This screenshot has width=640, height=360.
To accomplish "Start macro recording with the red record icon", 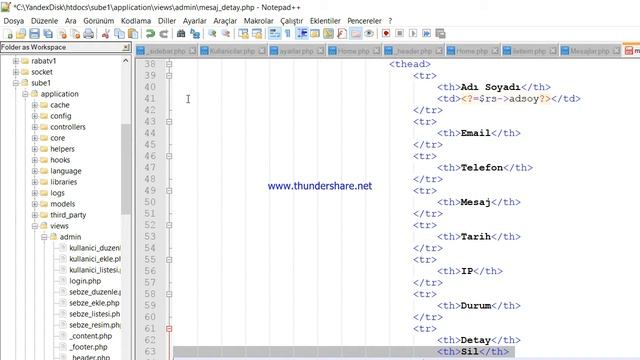I will click(386, 34).
